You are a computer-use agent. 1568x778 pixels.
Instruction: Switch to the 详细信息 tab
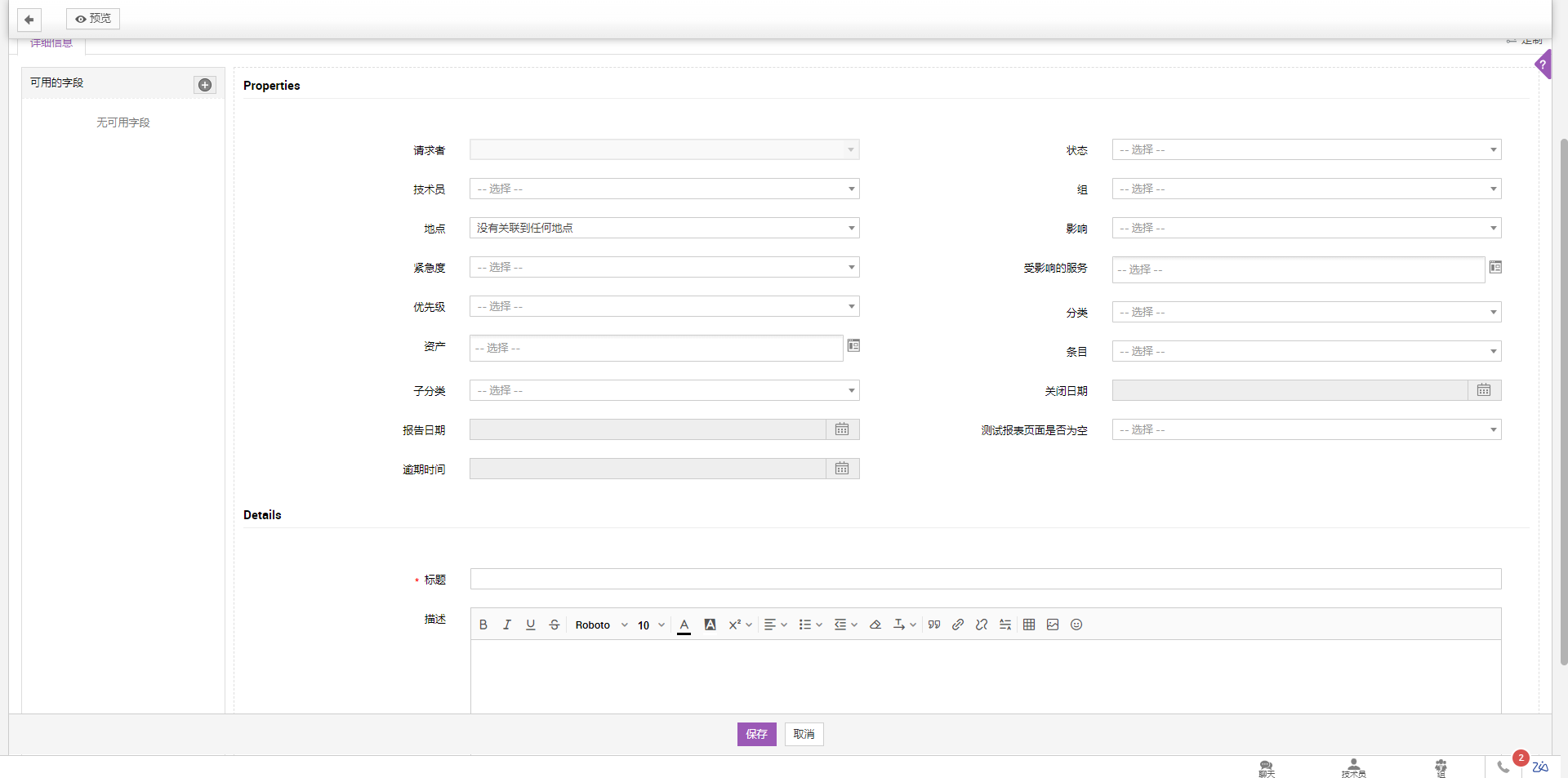coord(51,44)
